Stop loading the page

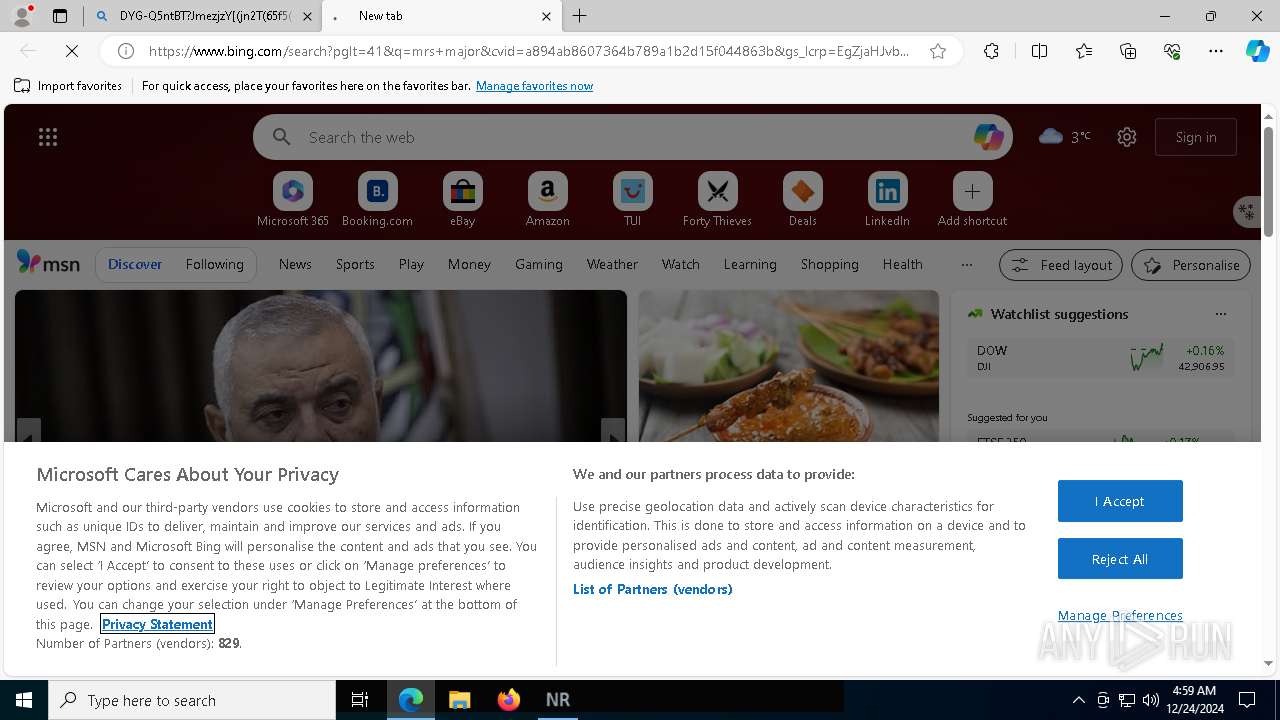(x=72, y=51)
